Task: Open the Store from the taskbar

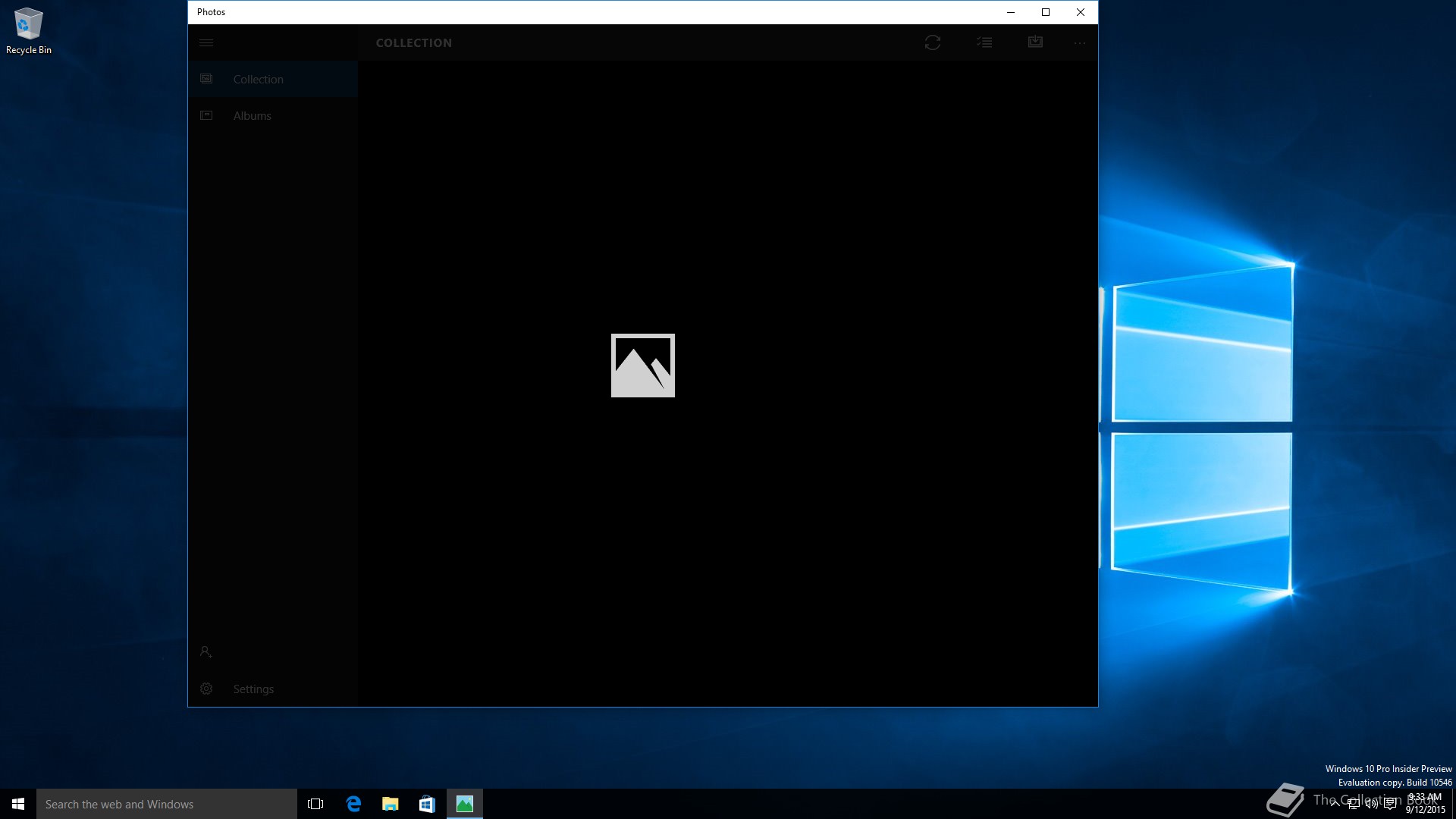Action: (x=427, y=804)
